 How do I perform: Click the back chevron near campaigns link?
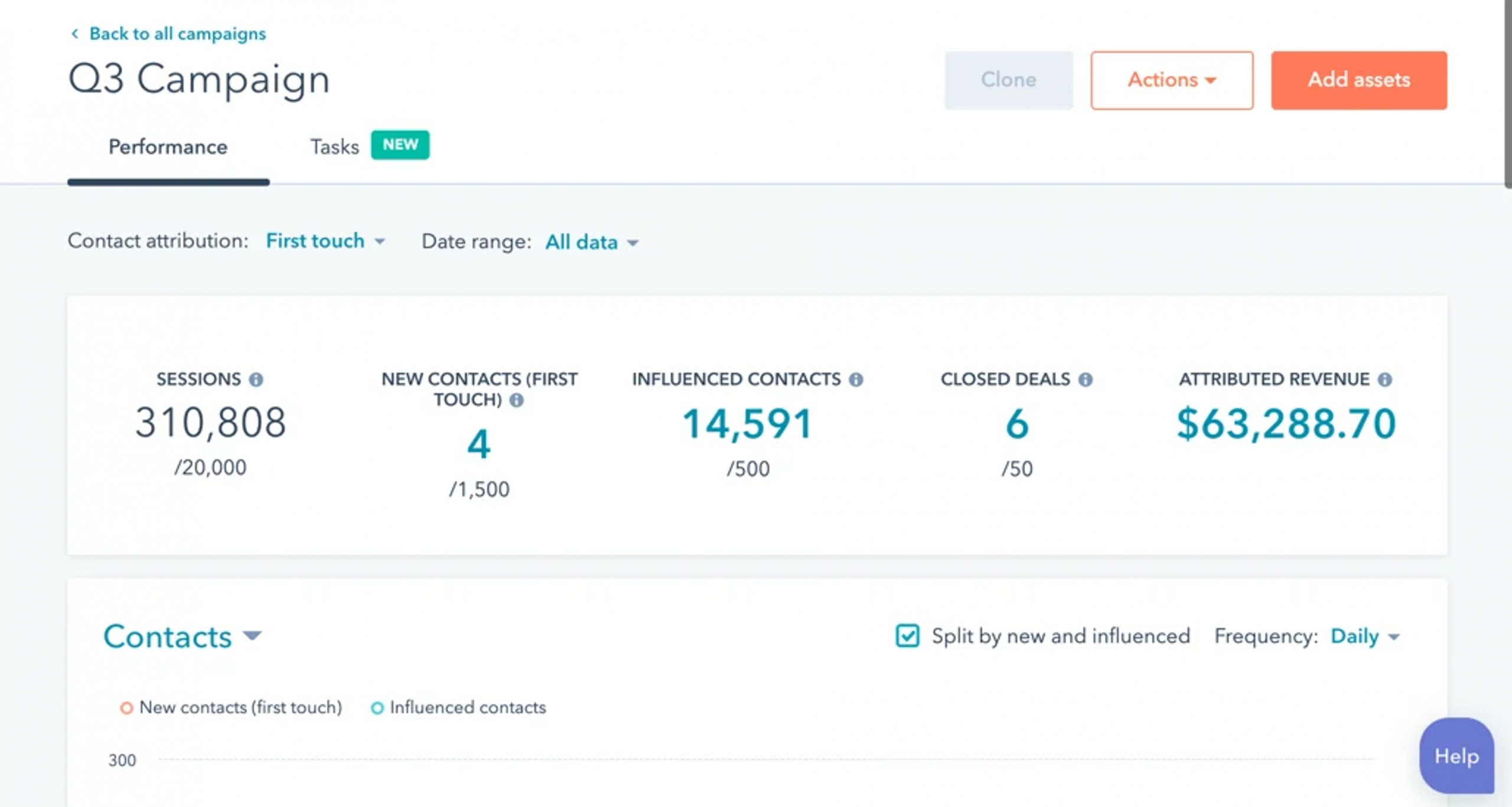pyautogui.click(x=75, y=34)
